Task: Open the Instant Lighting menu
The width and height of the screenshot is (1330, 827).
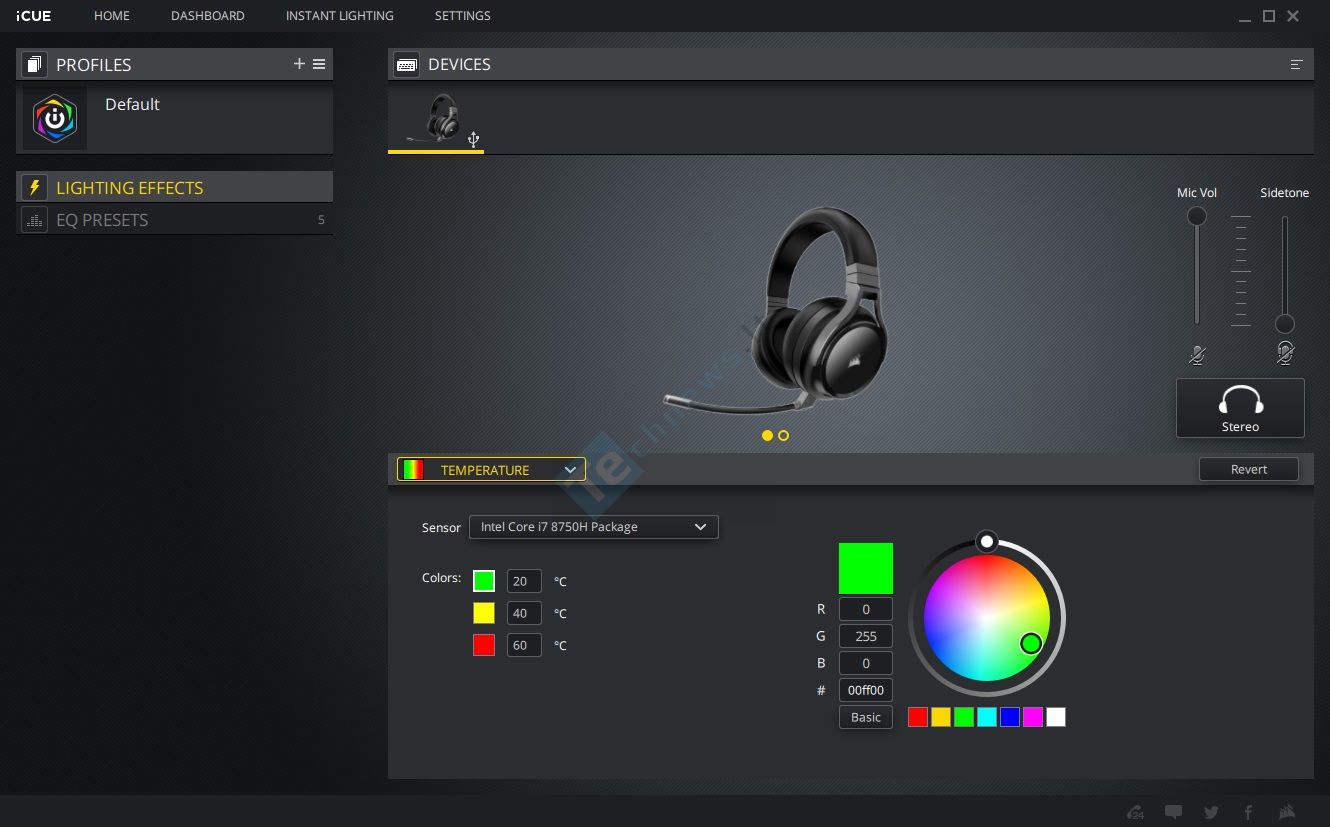Action: [340, 16]
